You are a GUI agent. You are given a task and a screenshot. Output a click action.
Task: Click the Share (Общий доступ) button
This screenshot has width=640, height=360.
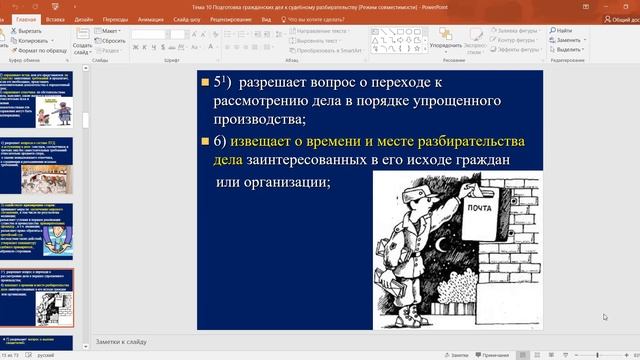point(622,19)
